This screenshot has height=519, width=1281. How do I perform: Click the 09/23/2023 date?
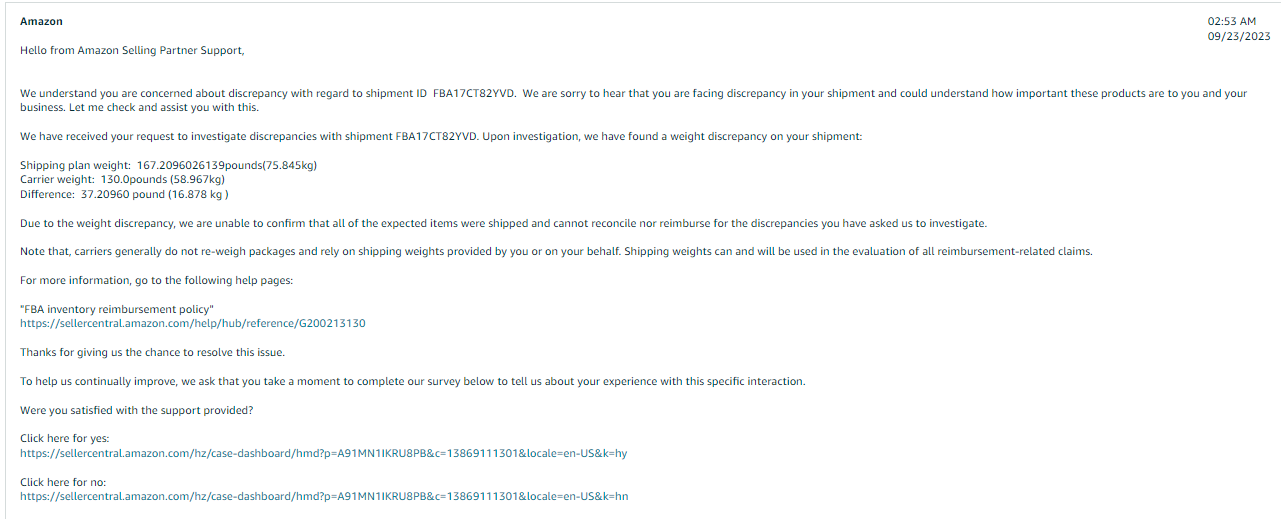[1239, 36]
